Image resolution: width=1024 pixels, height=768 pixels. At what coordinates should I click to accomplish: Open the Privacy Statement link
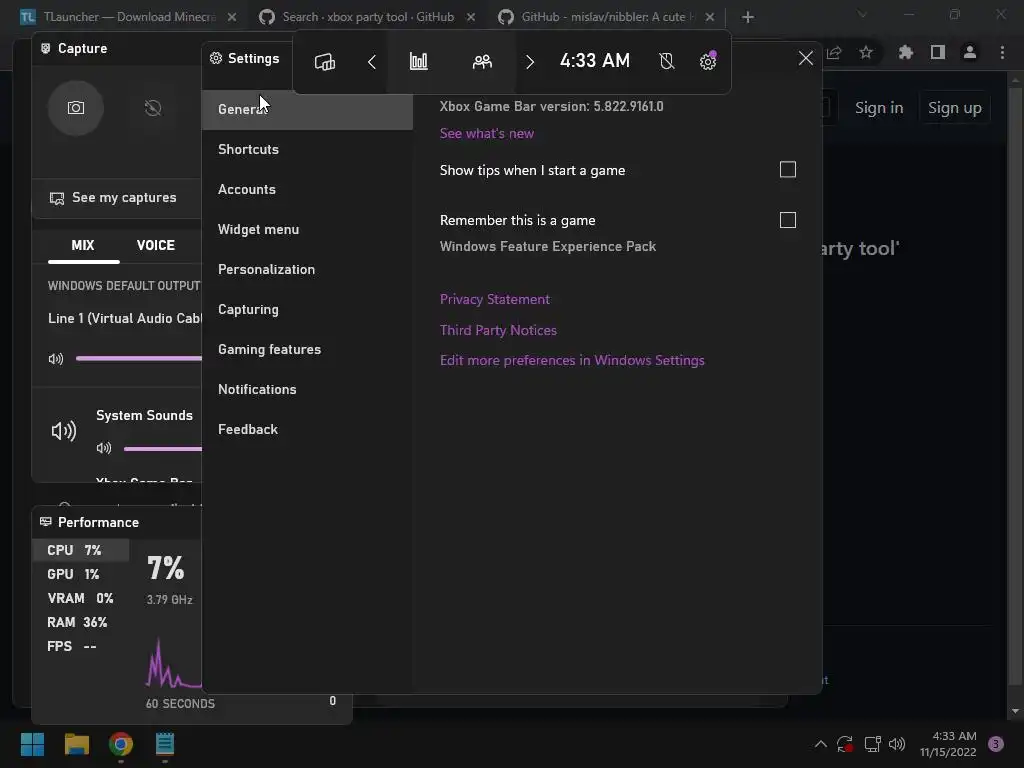tap(494, 299)
